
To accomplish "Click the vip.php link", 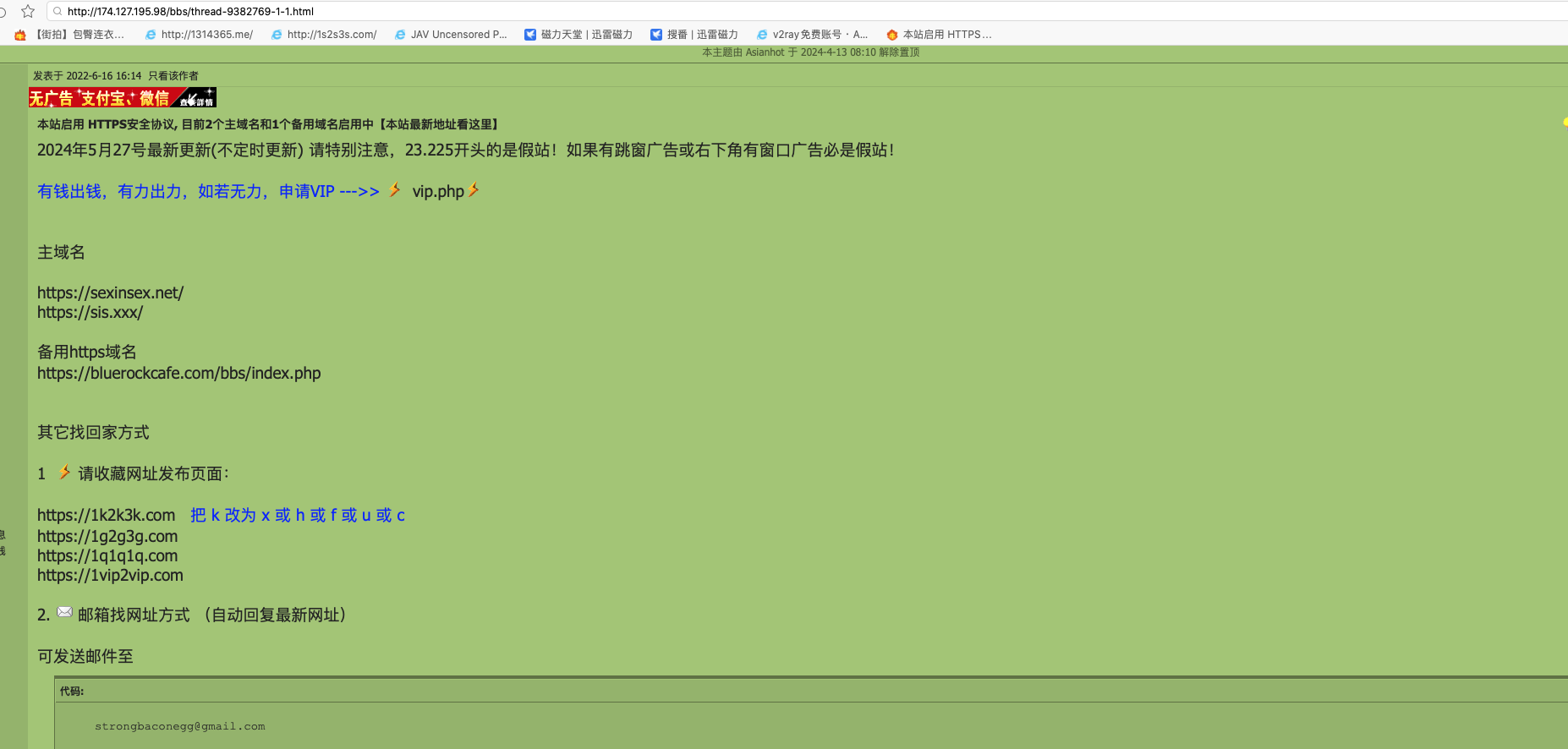I will click(x=438, y=191).
